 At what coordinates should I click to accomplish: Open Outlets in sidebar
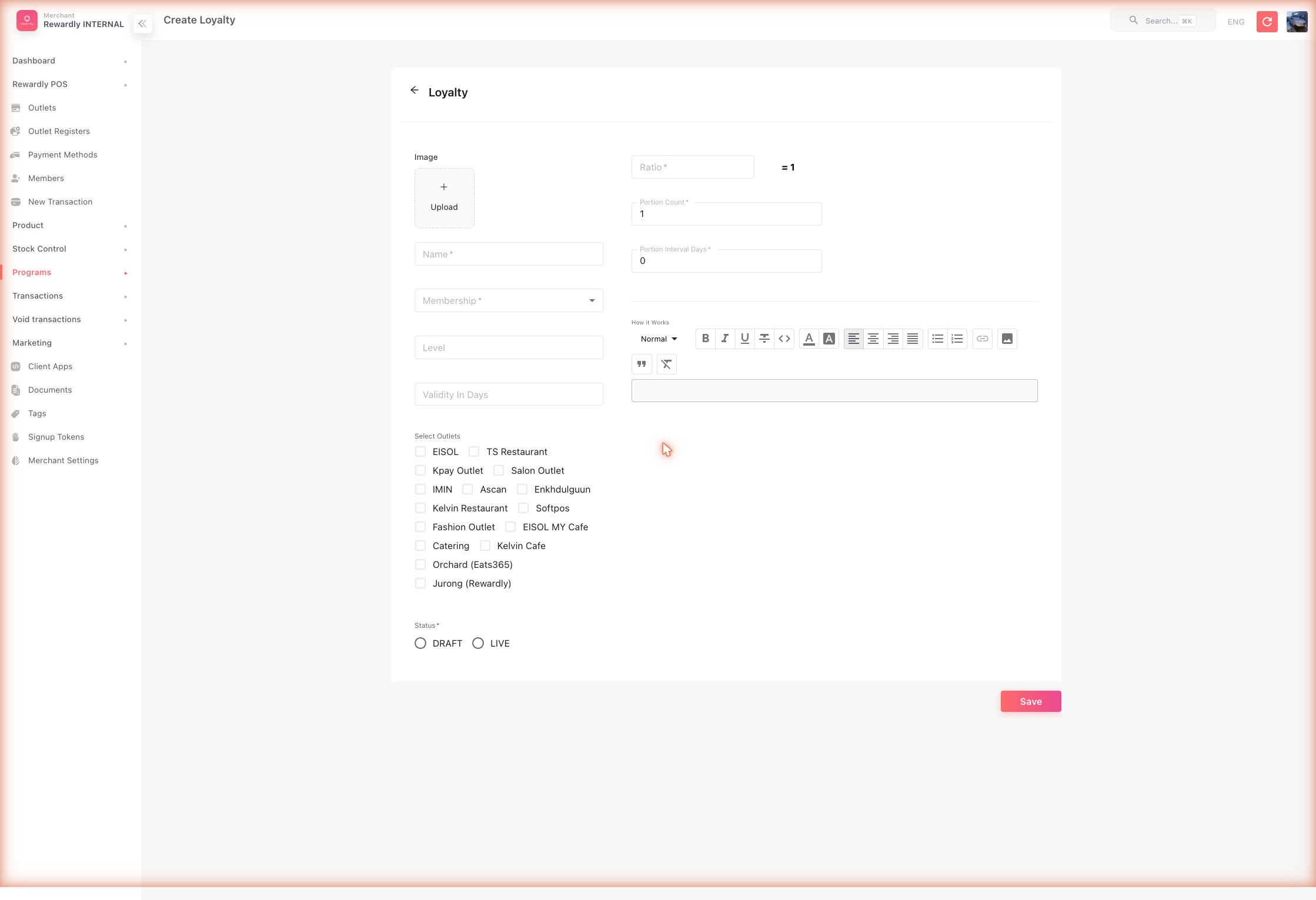[42, 108]
